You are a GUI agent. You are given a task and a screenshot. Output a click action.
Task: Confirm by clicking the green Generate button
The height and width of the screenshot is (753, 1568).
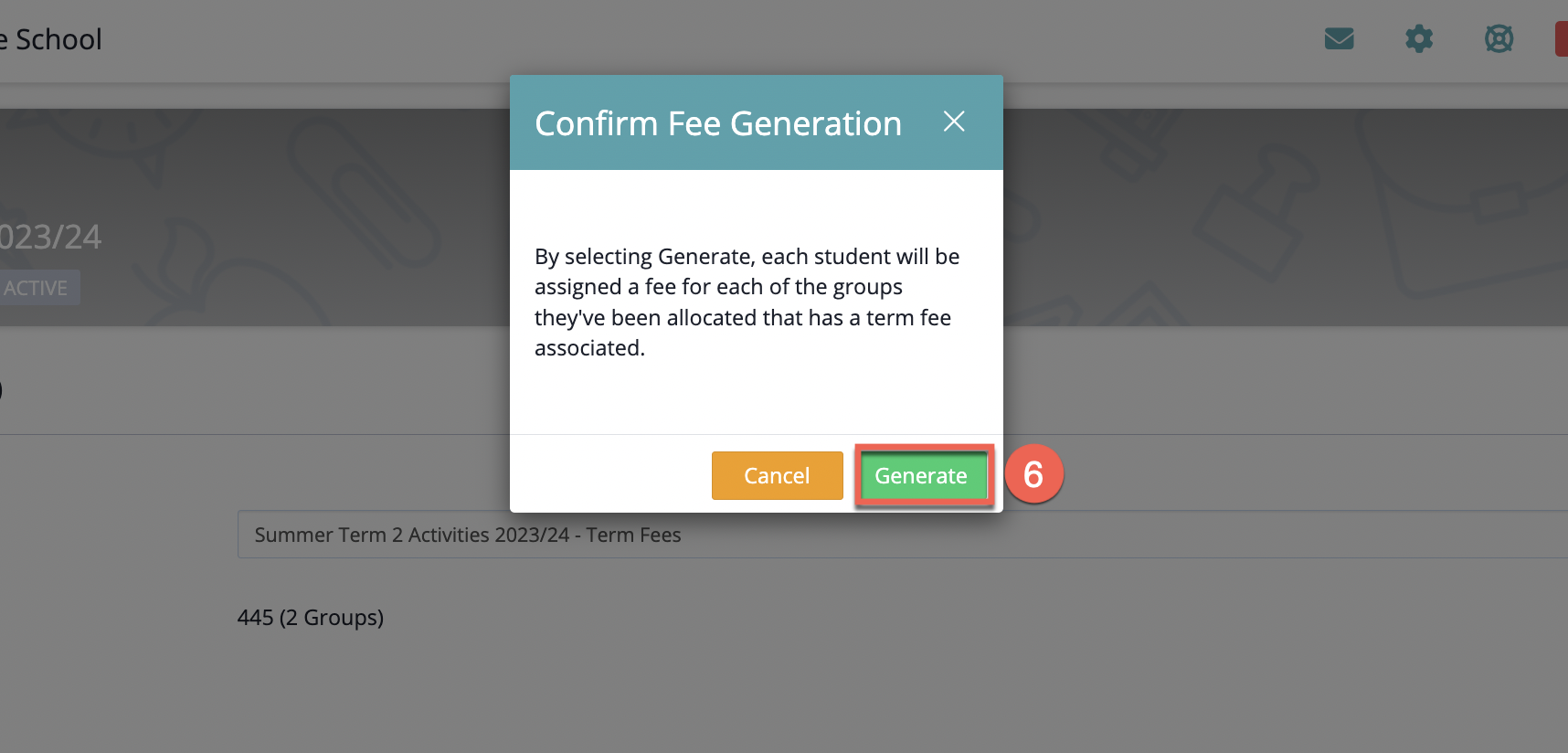[921, 475]
